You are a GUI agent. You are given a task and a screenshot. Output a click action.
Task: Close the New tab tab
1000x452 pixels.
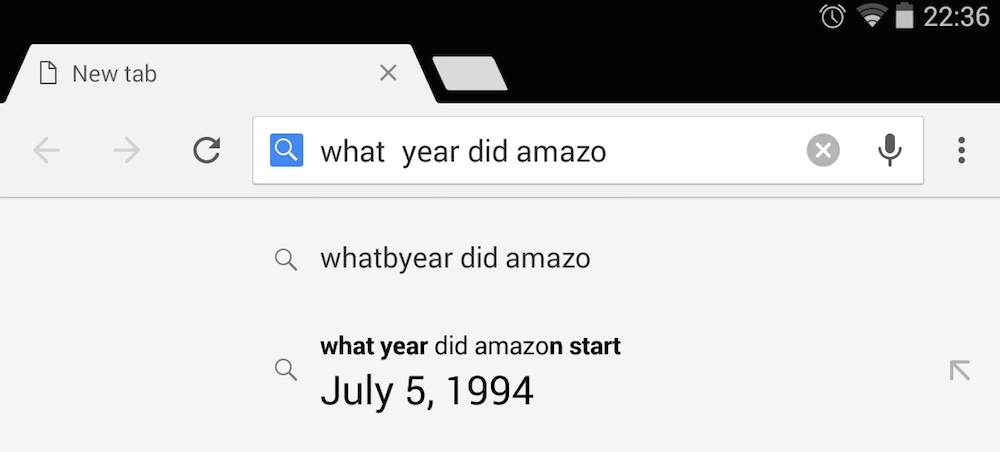click(389, 73)
